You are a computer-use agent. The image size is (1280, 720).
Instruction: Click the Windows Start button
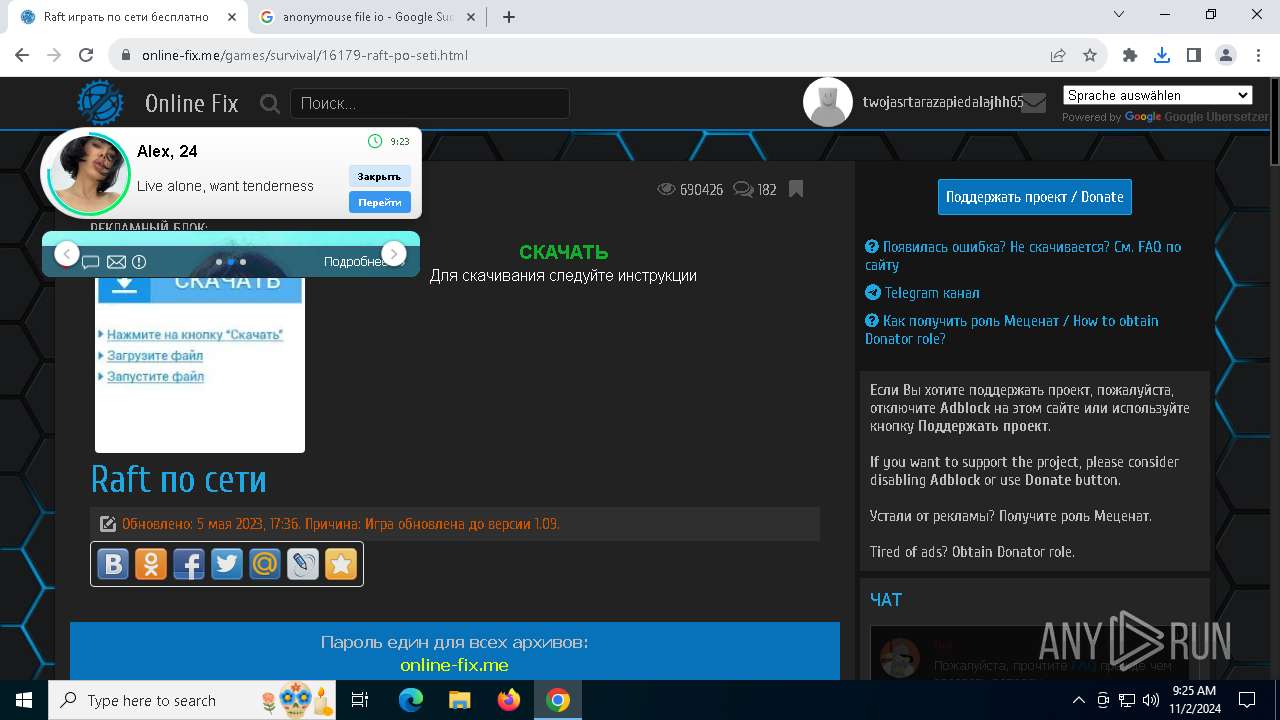coord(23,700)
